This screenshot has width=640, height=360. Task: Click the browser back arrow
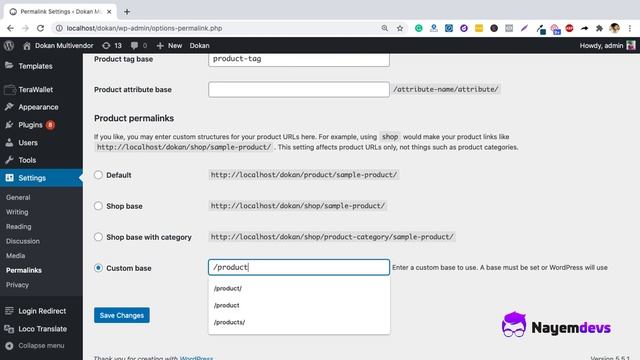(x=10, y=28)
